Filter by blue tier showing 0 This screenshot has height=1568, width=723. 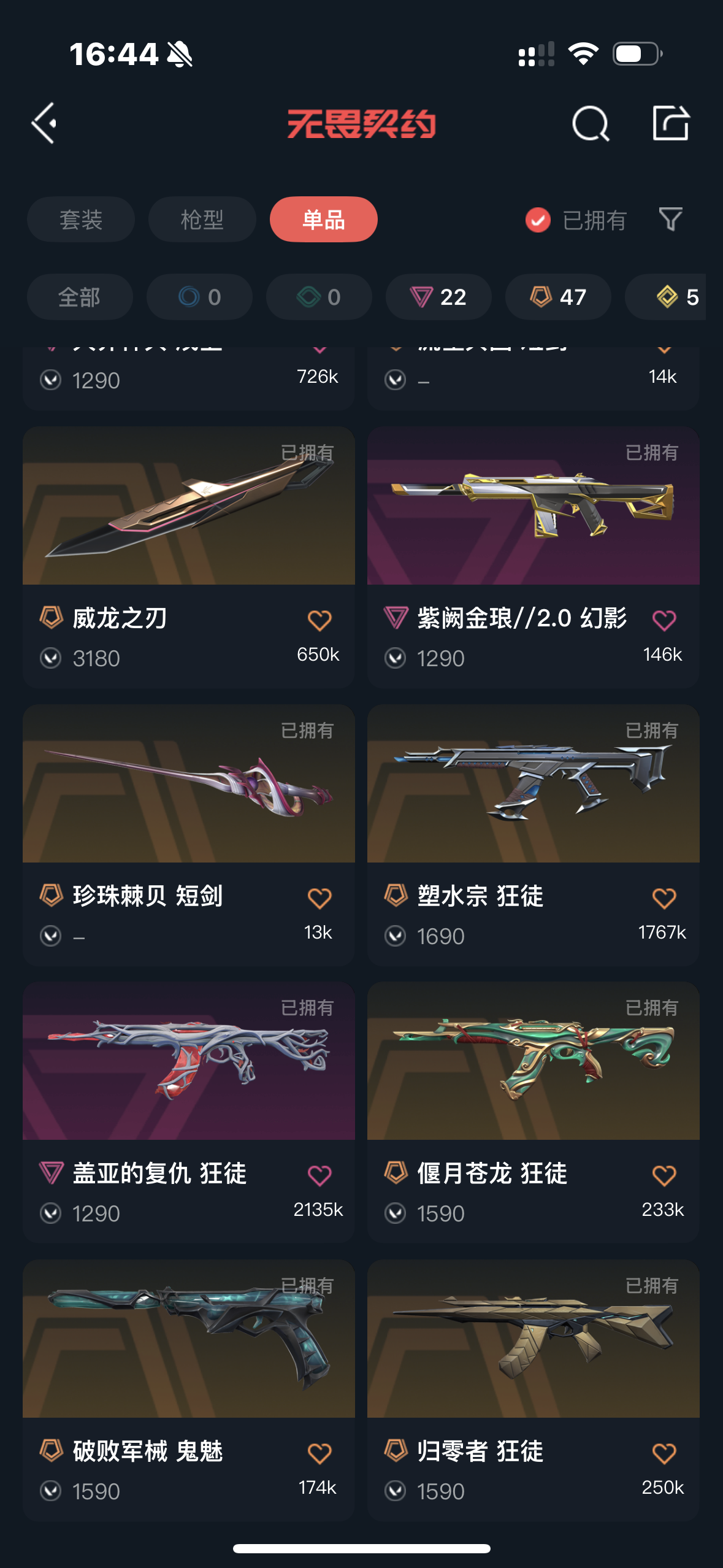point(199,297)
